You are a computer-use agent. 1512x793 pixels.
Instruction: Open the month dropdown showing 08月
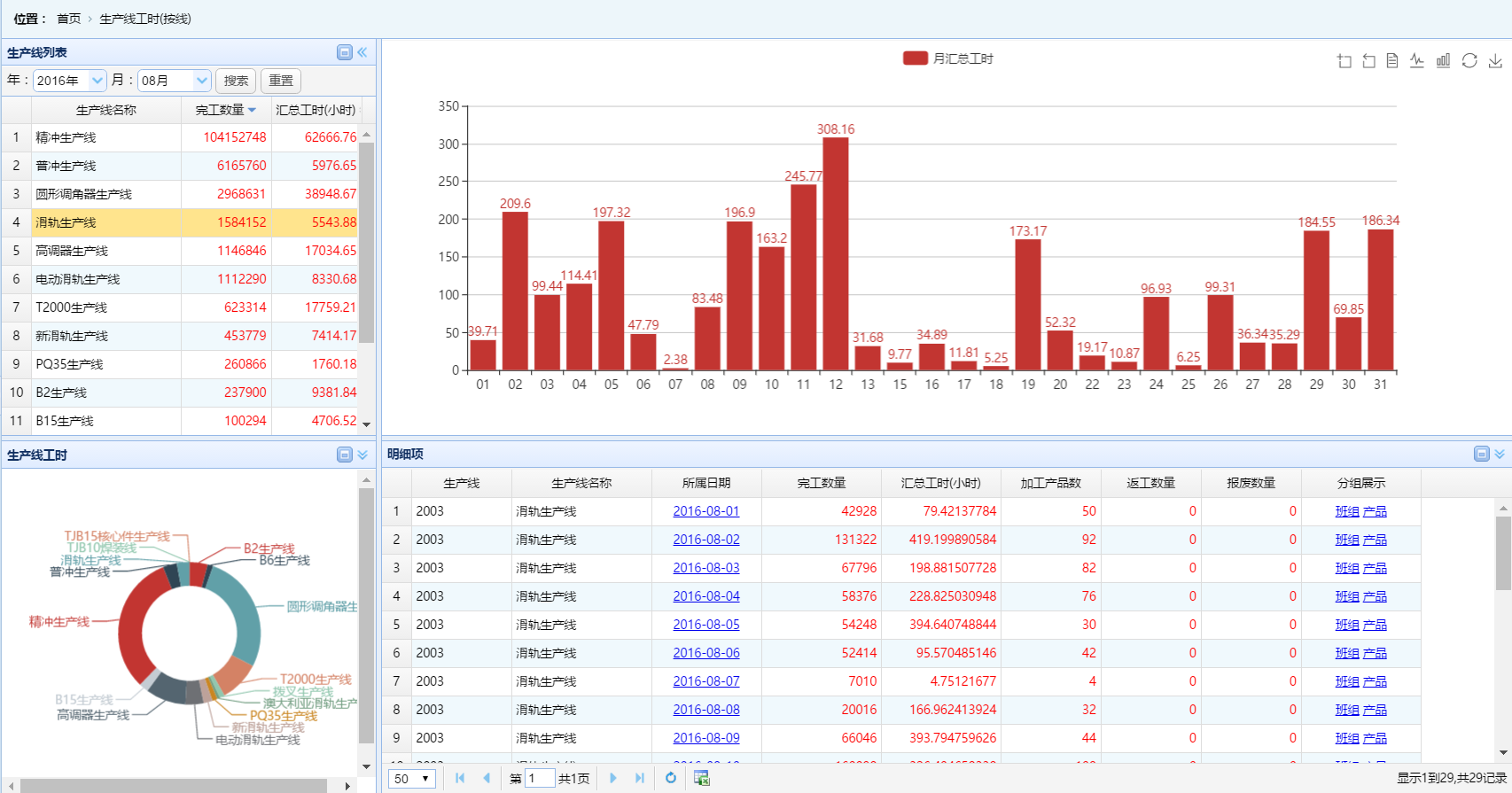[x=202, y=81]
